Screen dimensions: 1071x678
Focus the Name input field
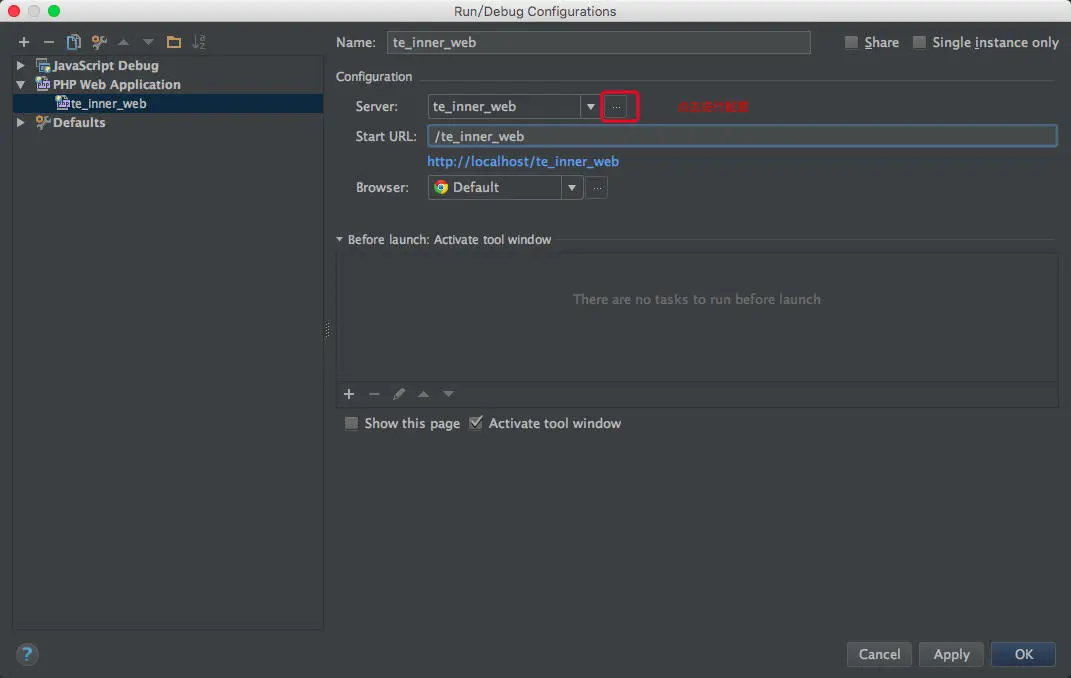[x=598, y=42]
